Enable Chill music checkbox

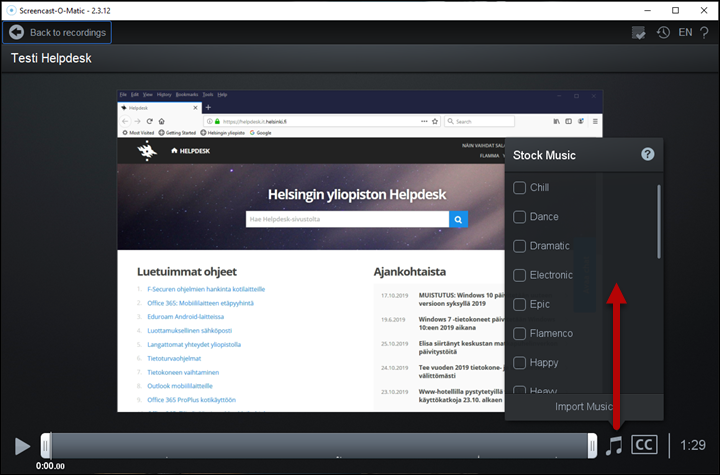[519, 187]
